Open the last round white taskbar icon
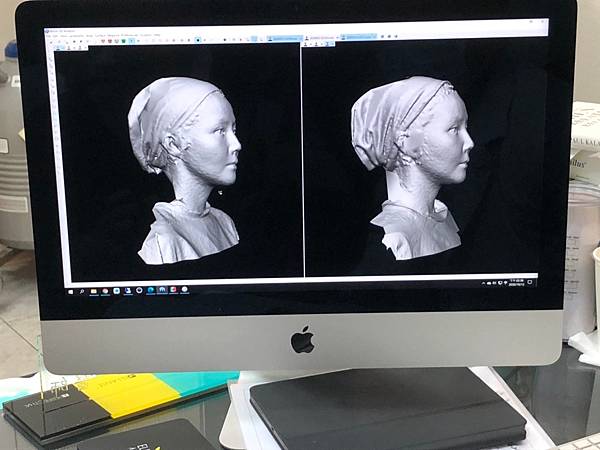Image resolution: width=600 pixels, height=450 pixels. pos(185,290)
